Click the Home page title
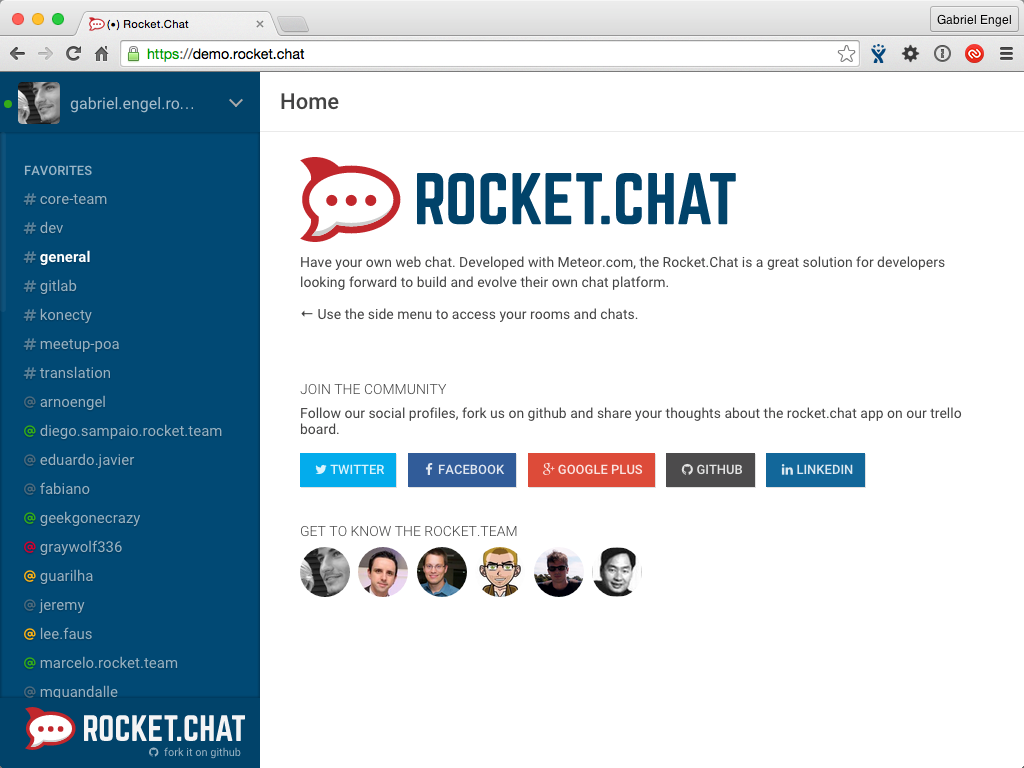This screenshot has height=768, width=1024. tap(310, 101)
